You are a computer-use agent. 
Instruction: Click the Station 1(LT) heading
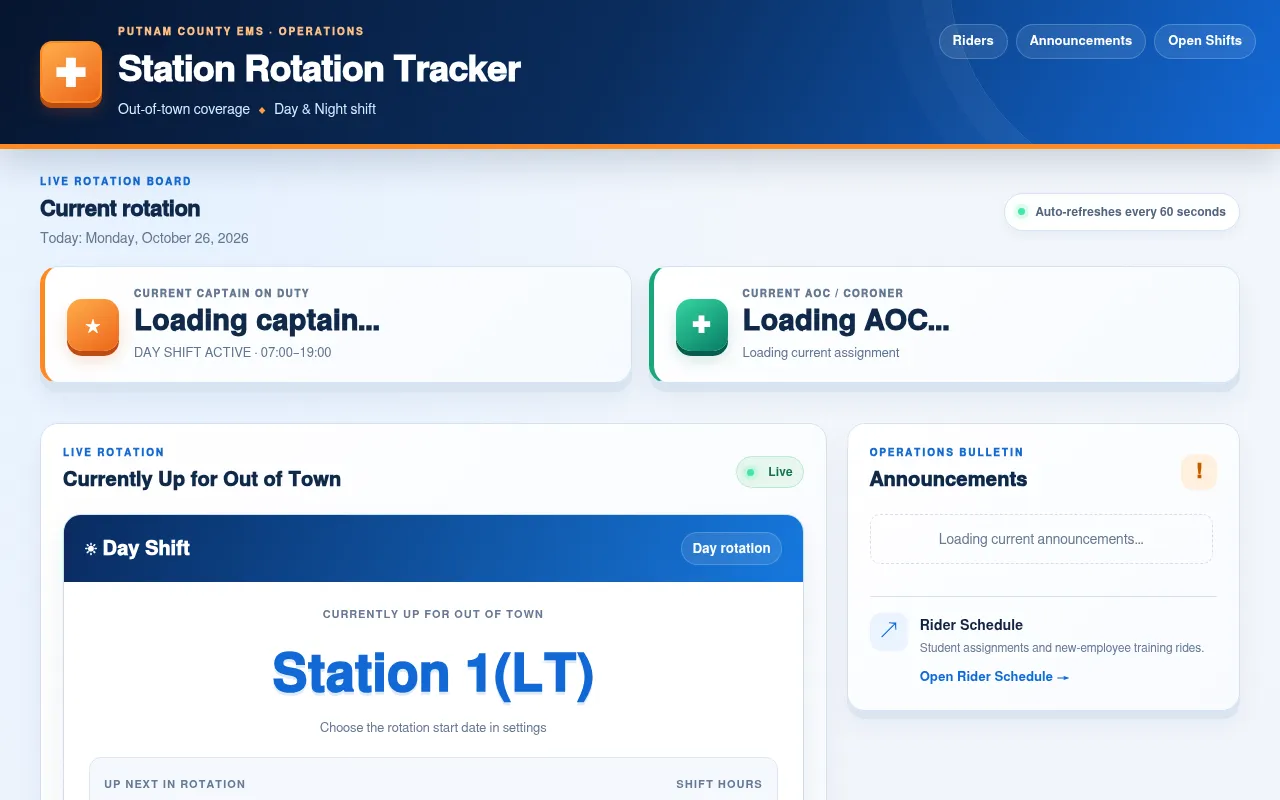[433, 673]
